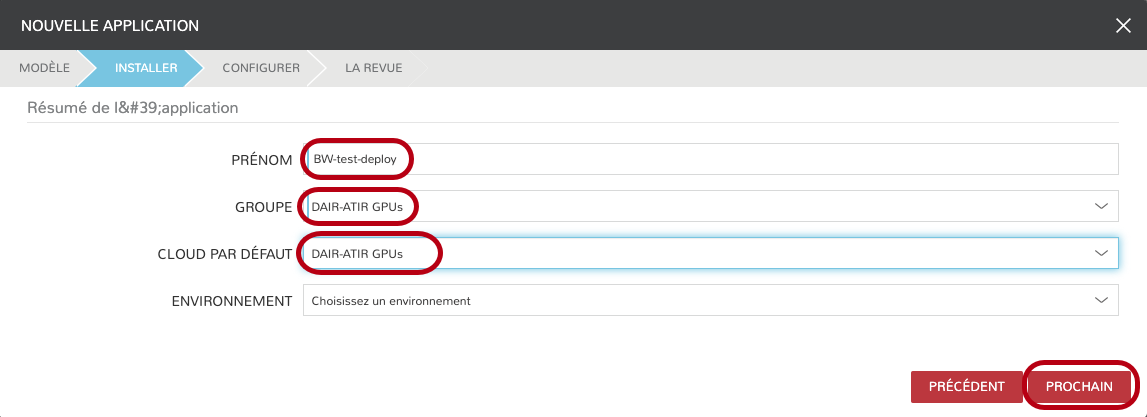The width and height of the screenshot is (1147, 417).
Task: Expand the Choisissez un environnement dropdown
Action: [700, 300]
